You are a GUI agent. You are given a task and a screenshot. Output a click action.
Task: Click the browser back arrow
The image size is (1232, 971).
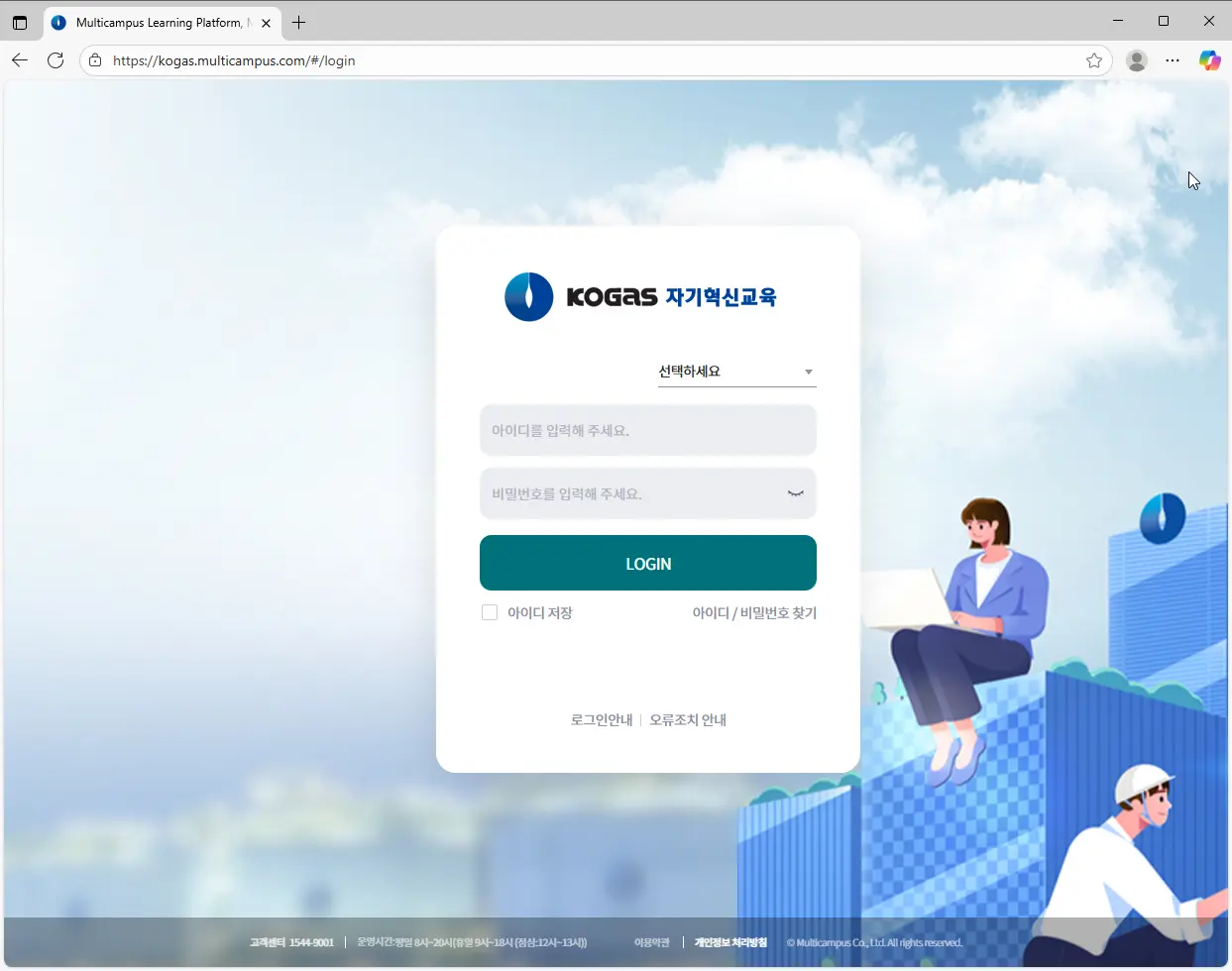tap(20, 60)
